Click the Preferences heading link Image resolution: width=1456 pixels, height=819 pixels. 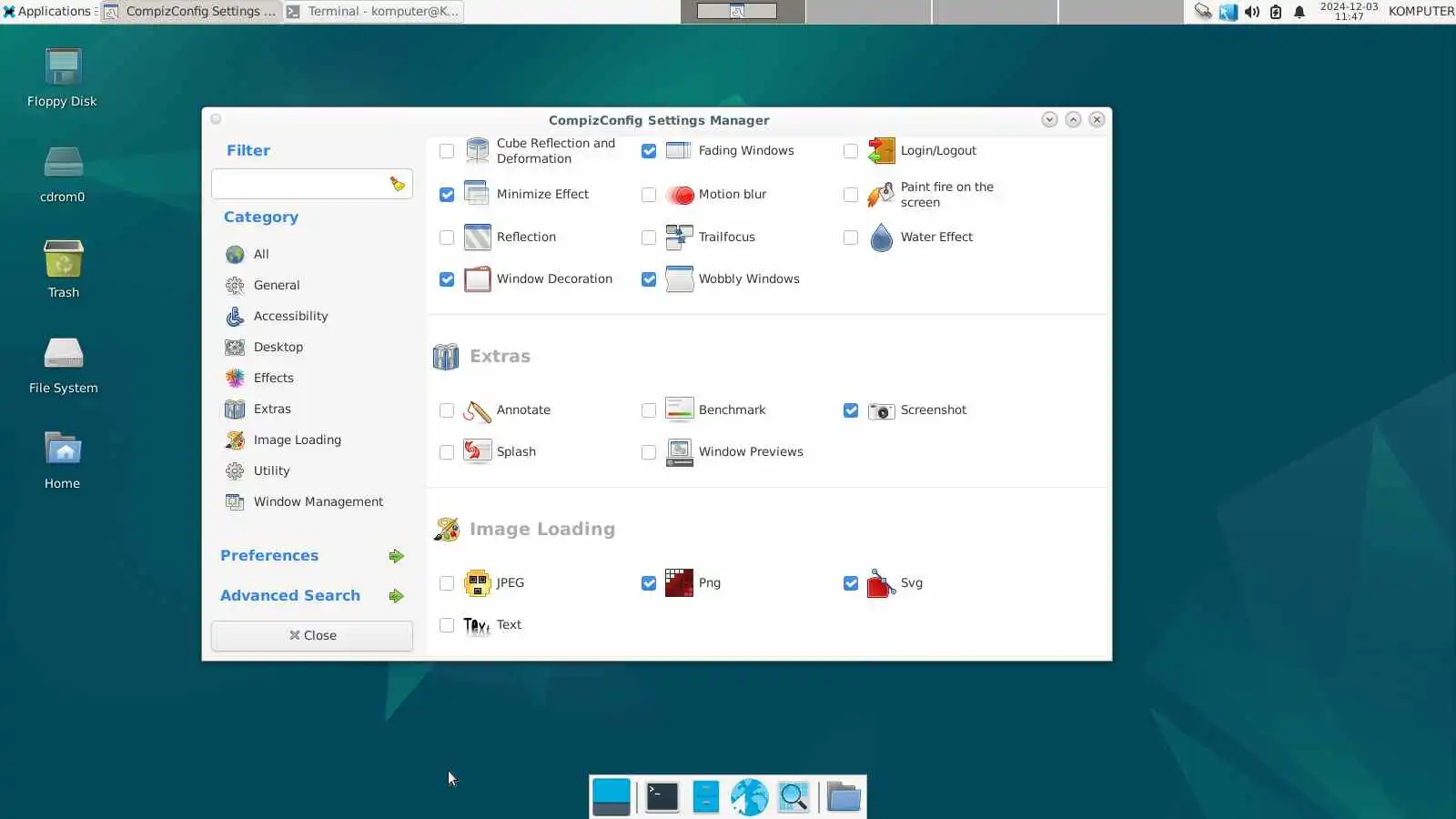(269, 555)
